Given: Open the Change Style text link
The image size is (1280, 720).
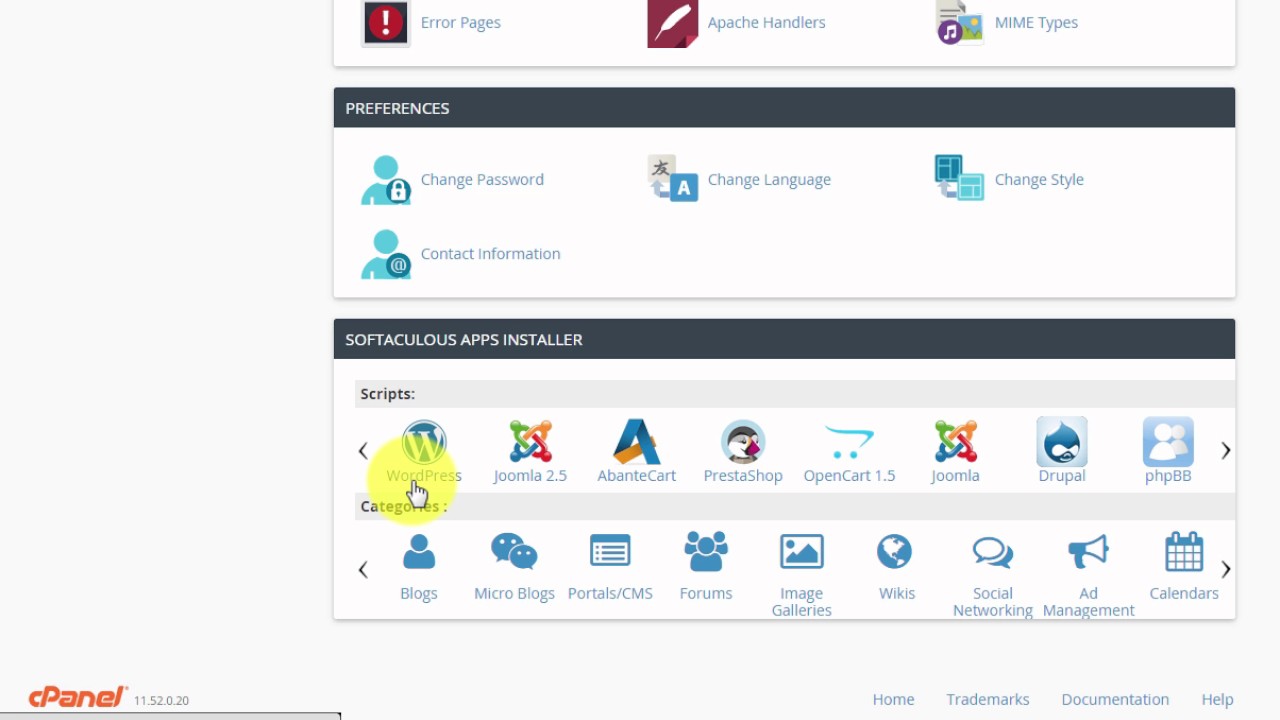Looking at the screenshot, I should click(x=1039, y=180).
